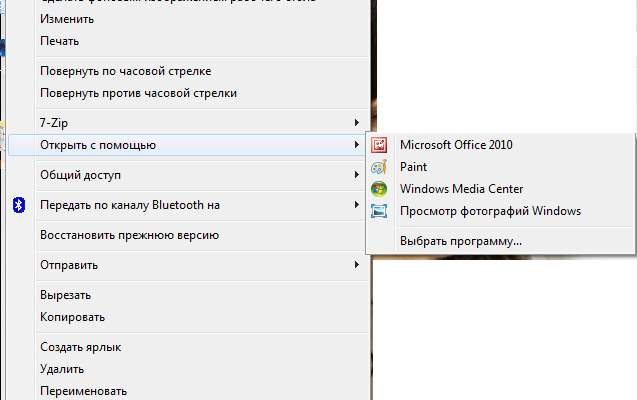
Task: Click the Windows Media Center icon
Action: pos(379,189)
